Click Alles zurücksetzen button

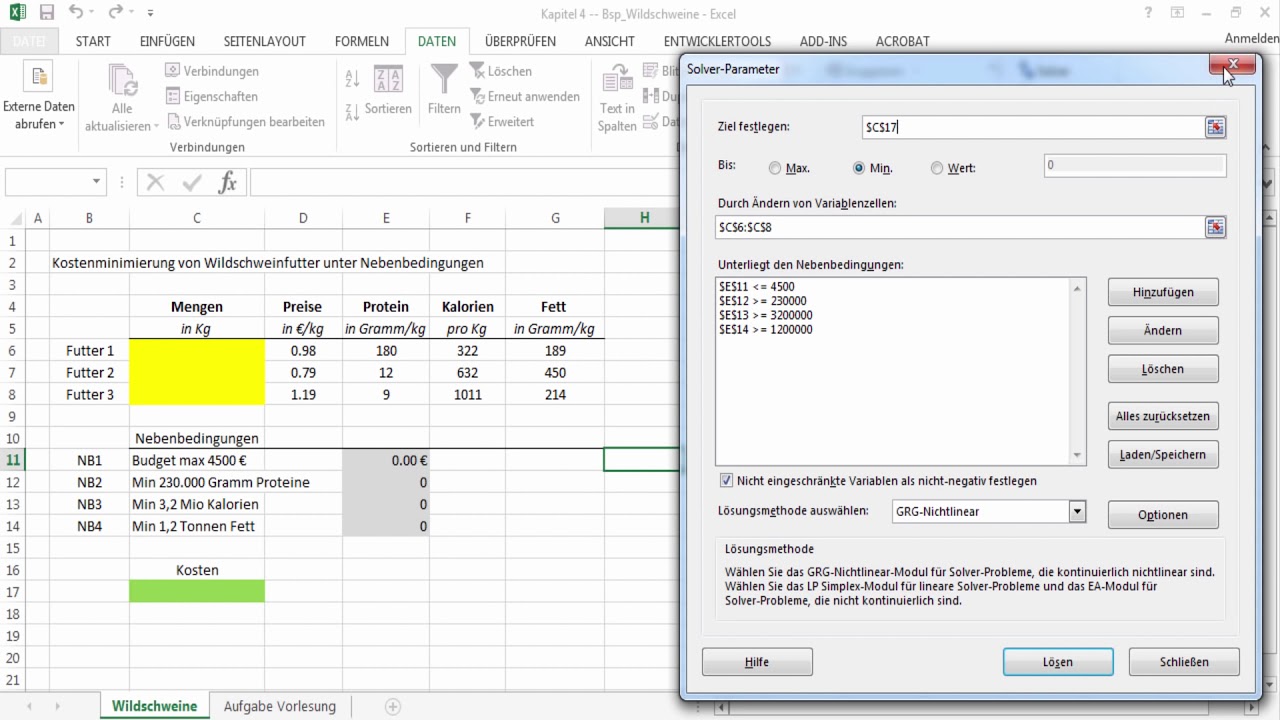[x=1163, y=416]
